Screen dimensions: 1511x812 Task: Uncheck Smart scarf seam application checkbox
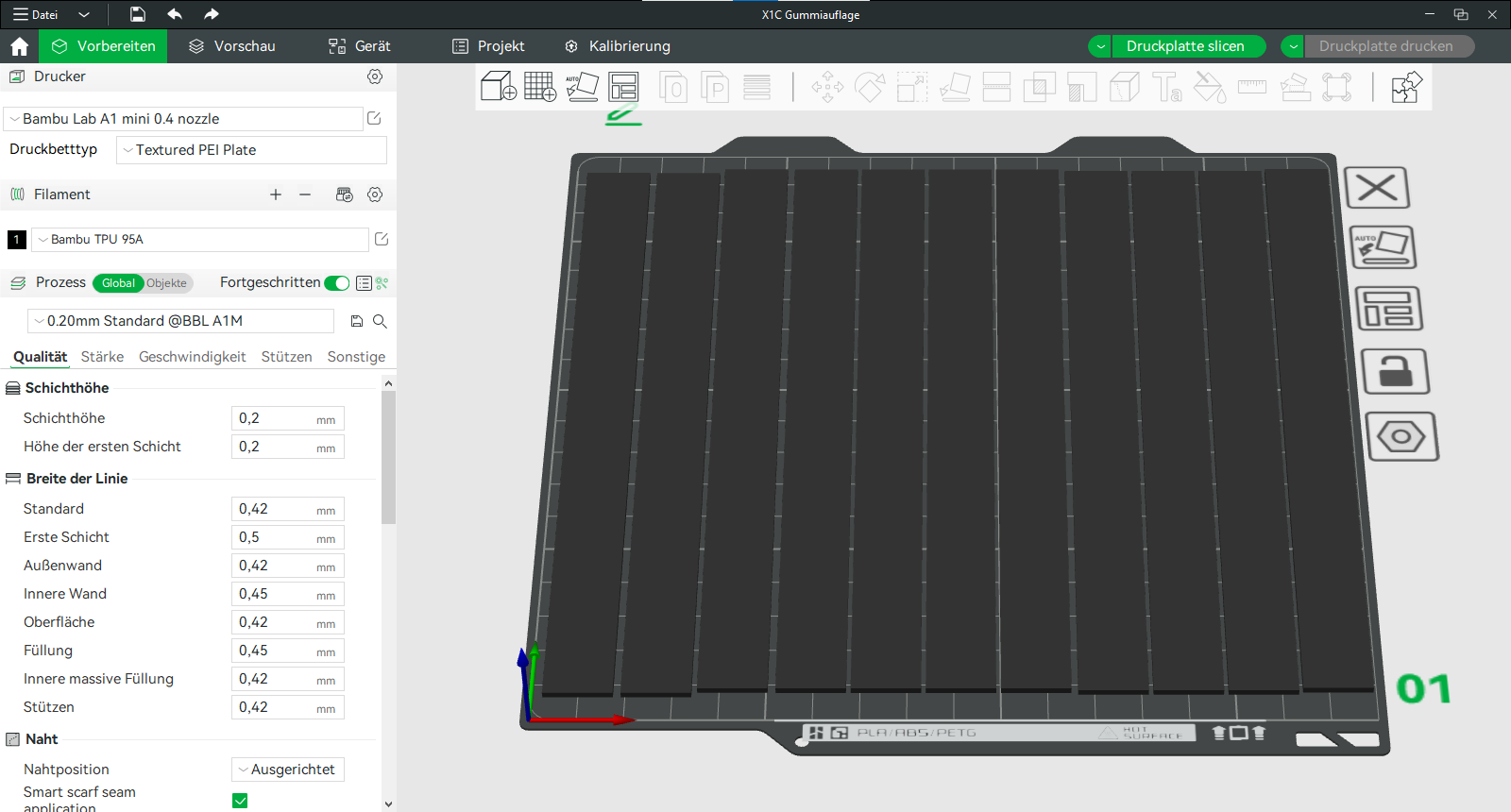pos(240,801)
